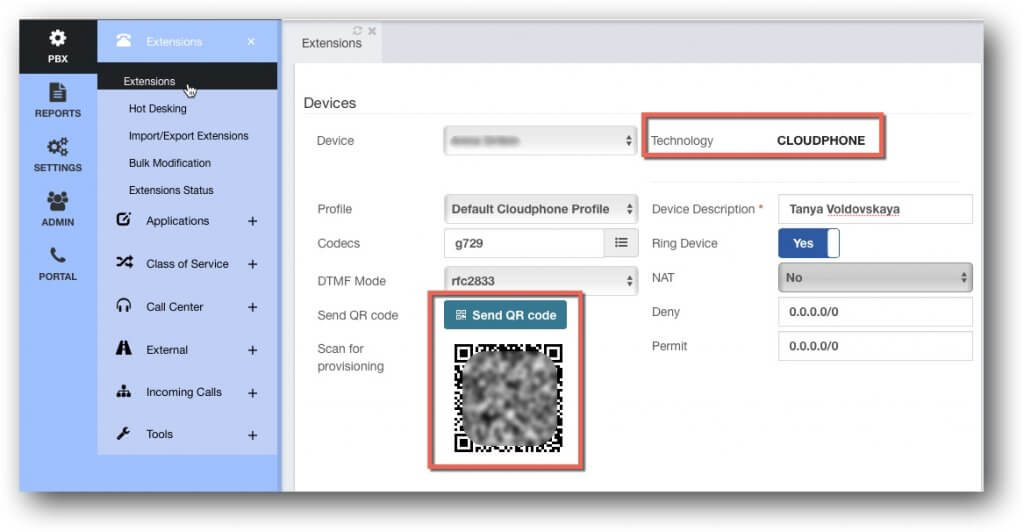Viewport: 1024px width, 532px height.
Task: Click the Incoming Calls label
Action: [184, 392]
